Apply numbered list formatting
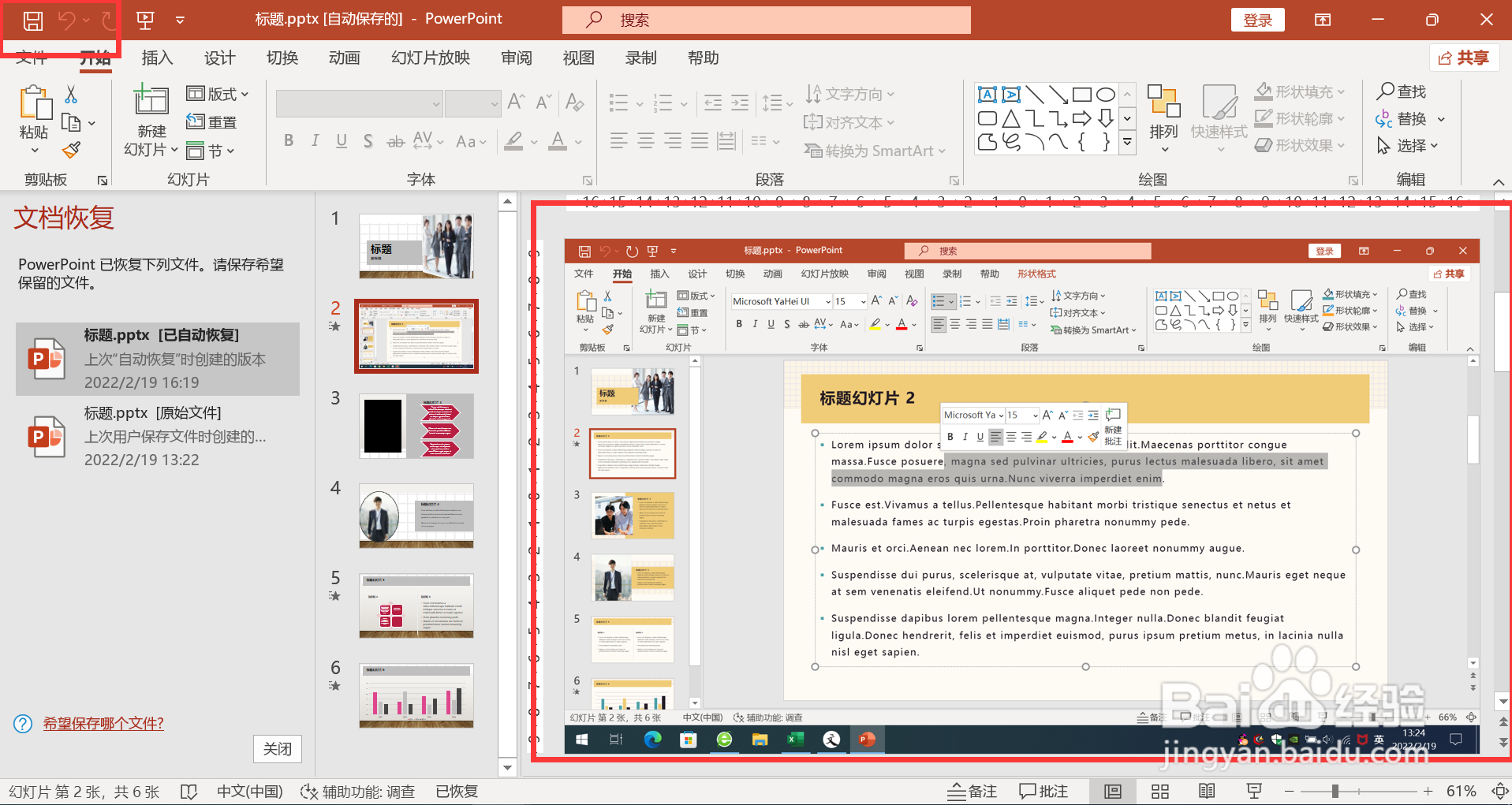The height and width of the screenshot is (805, 1512). tap(663, 102)
